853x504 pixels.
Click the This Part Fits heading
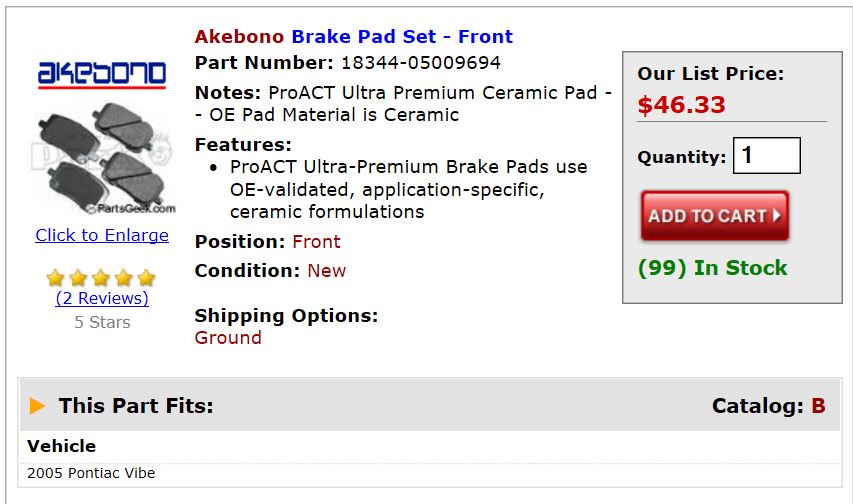[x=136, y=406]
